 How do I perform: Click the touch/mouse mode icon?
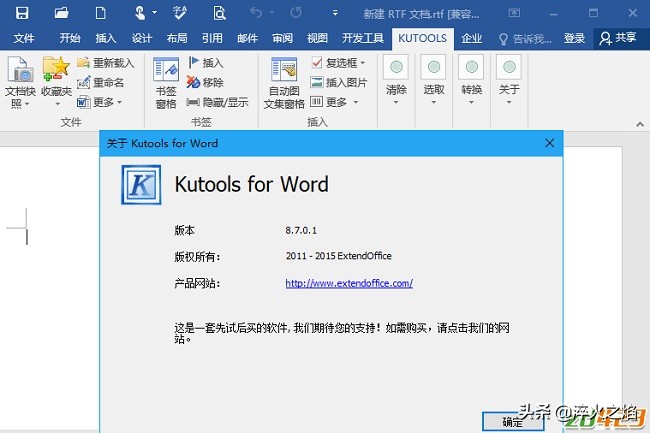point(140,13)
